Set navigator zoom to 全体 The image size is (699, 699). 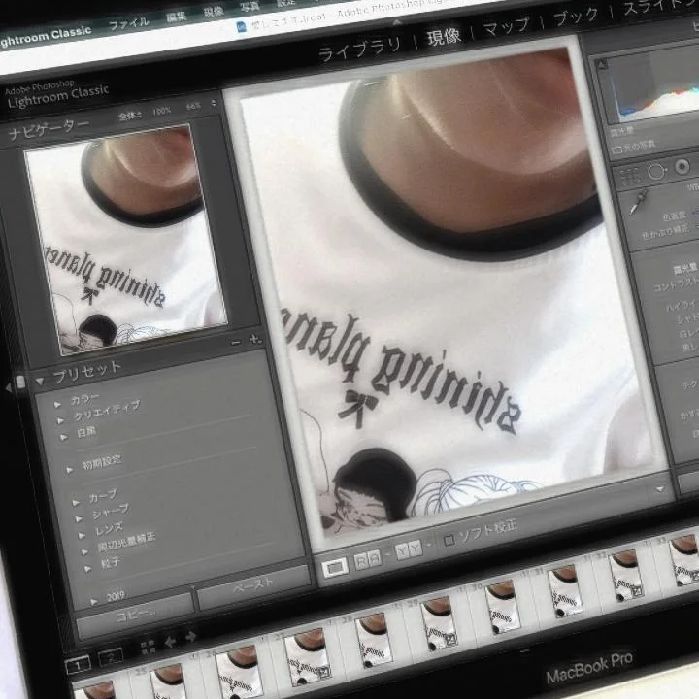tap(129, 115)
